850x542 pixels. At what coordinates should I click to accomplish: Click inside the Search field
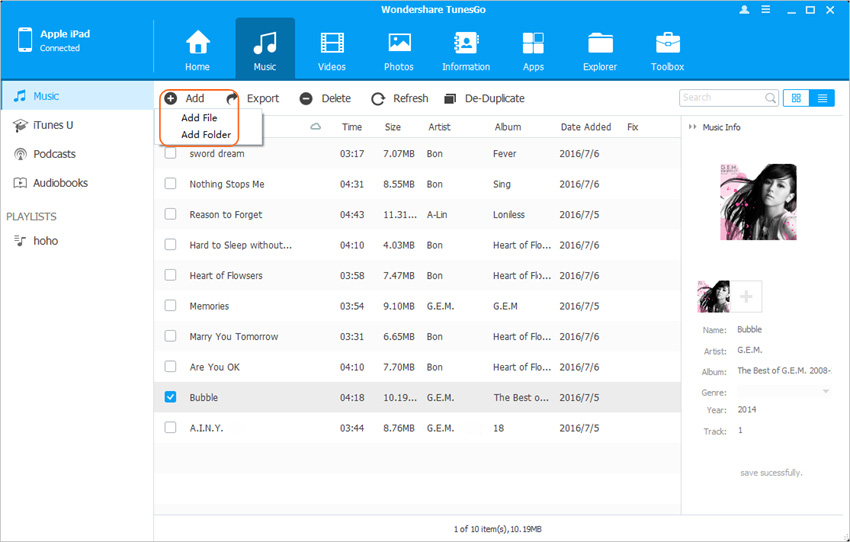click(x=721, y=98)
